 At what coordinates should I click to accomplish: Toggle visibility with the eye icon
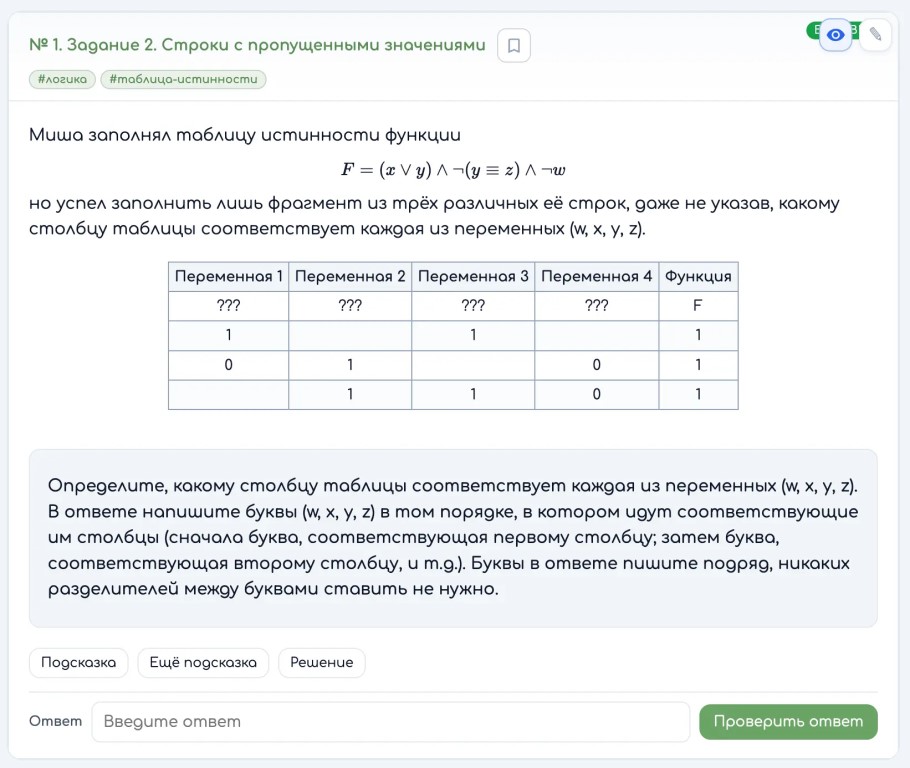(x=835, y=35)
